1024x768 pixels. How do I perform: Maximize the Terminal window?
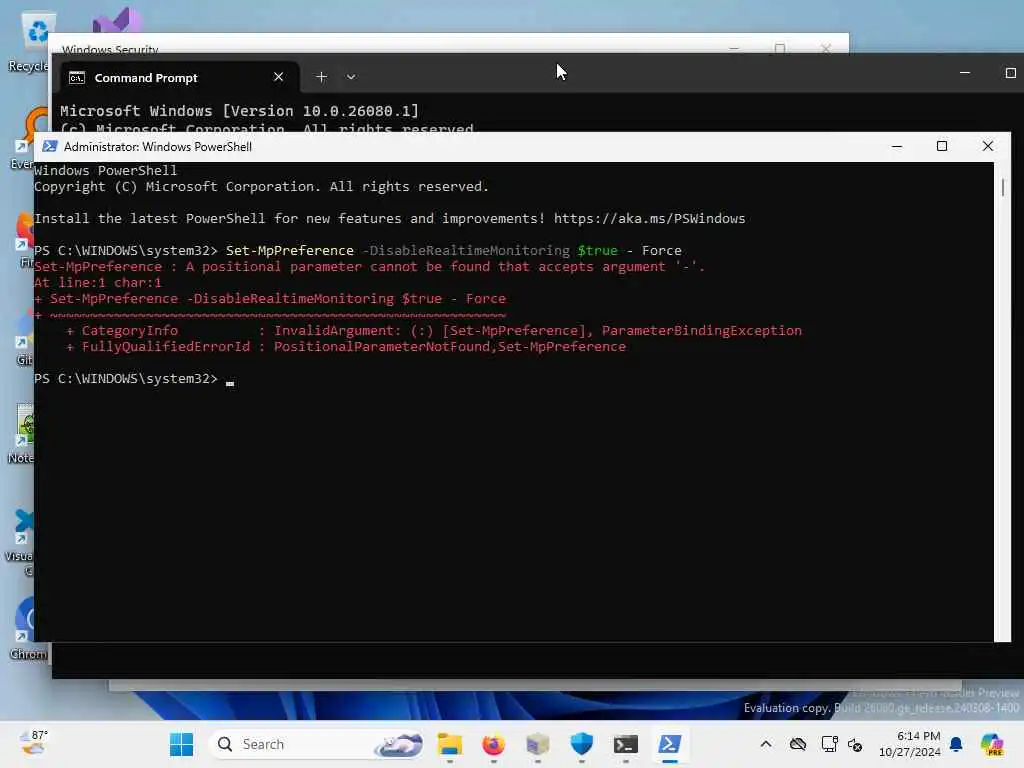tap(1010, 73)
